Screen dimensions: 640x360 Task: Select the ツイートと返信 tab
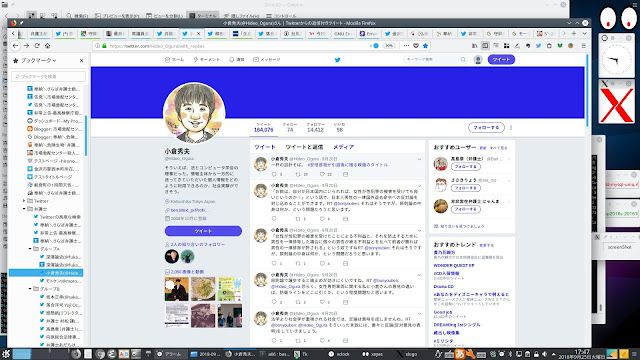point(304,147)
